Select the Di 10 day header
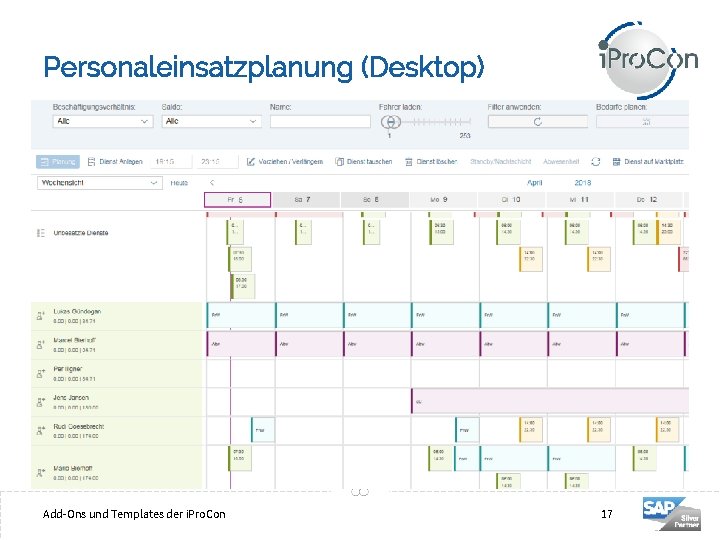This screenshot has height=540, width=720. click(511, 200)
